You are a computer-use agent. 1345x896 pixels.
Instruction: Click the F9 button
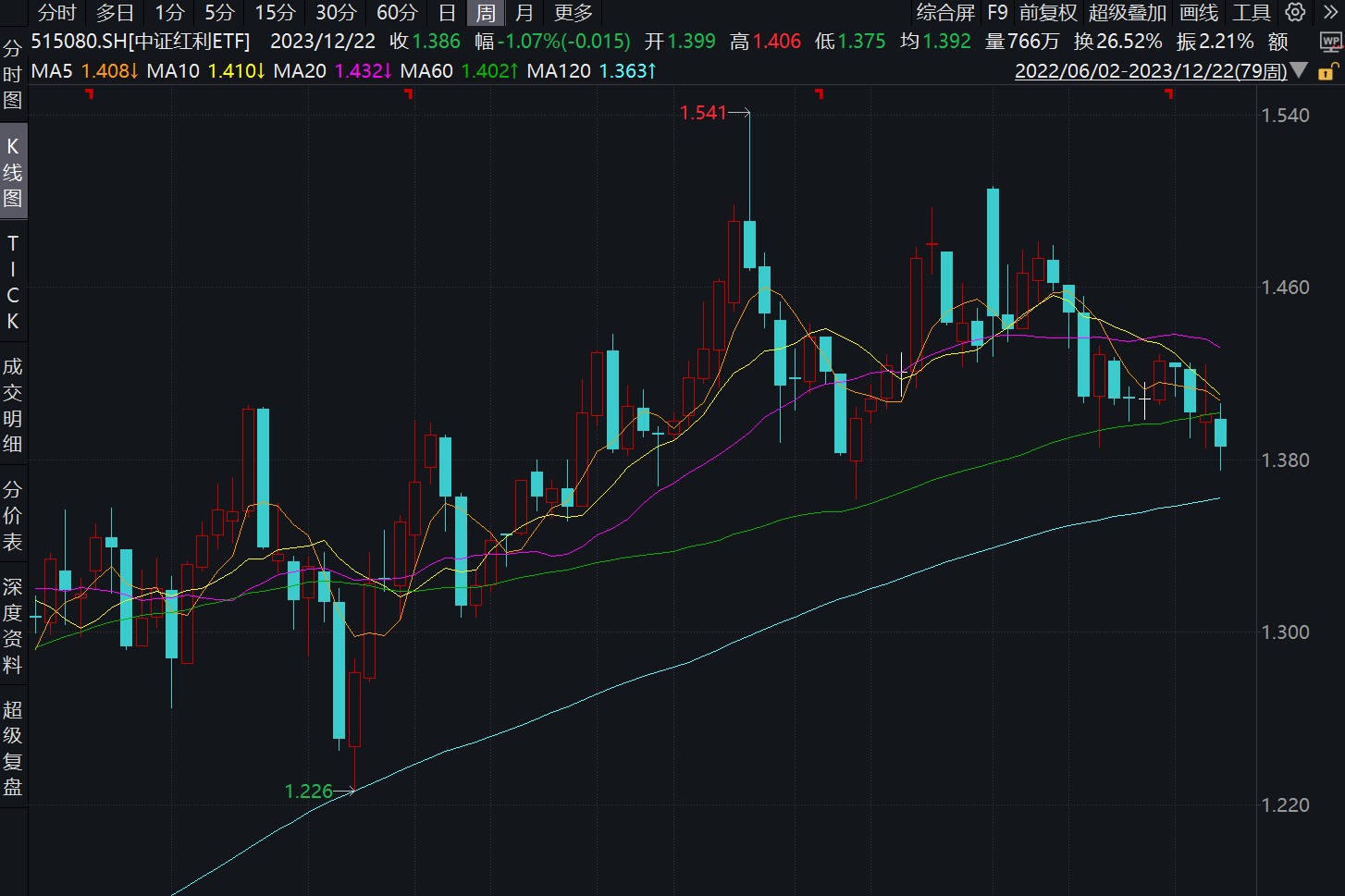point(997,13)
